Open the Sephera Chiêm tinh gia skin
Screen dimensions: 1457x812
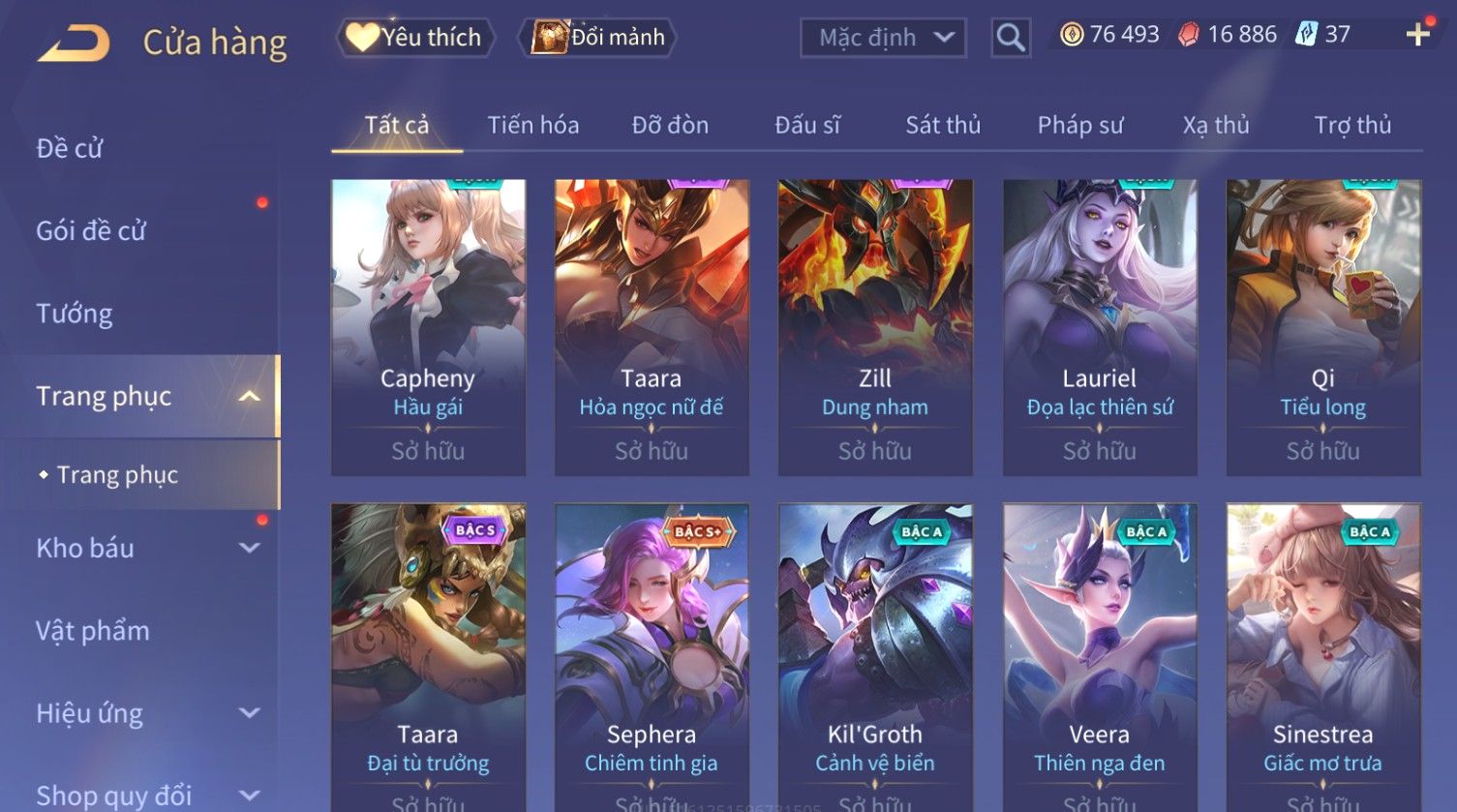(652, 657)
